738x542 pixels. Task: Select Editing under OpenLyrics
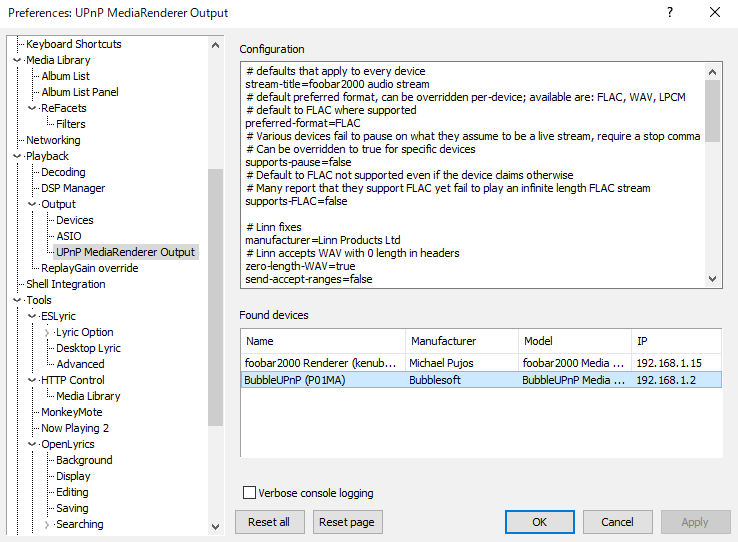coord(72,492)
